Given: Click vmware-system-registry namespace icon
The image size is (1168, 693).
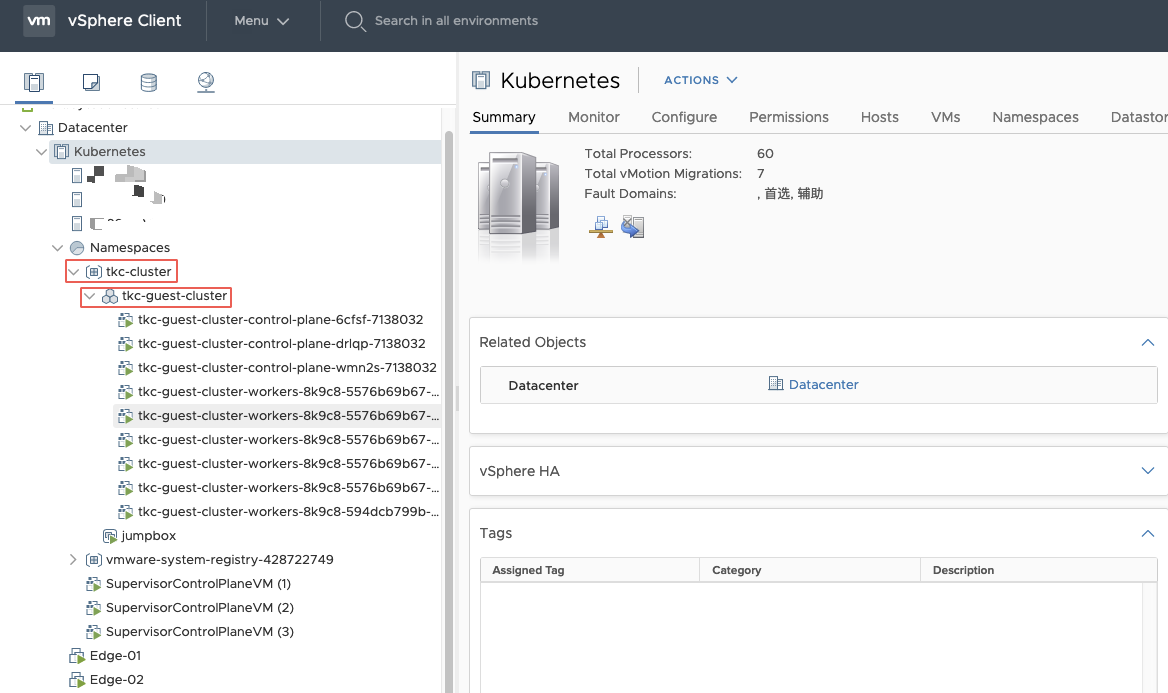Looking at the screenshot, I should pos(93,560).
